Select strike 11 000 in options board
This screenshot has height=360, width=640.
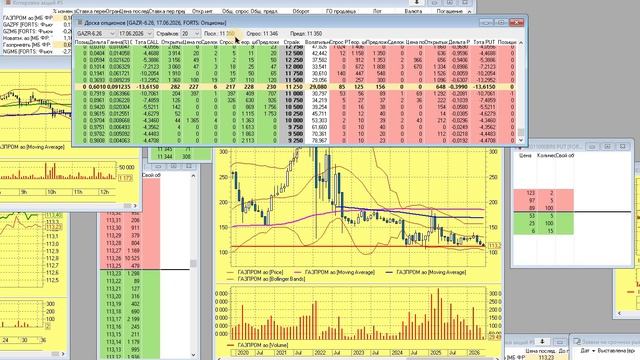coord(294,93)
